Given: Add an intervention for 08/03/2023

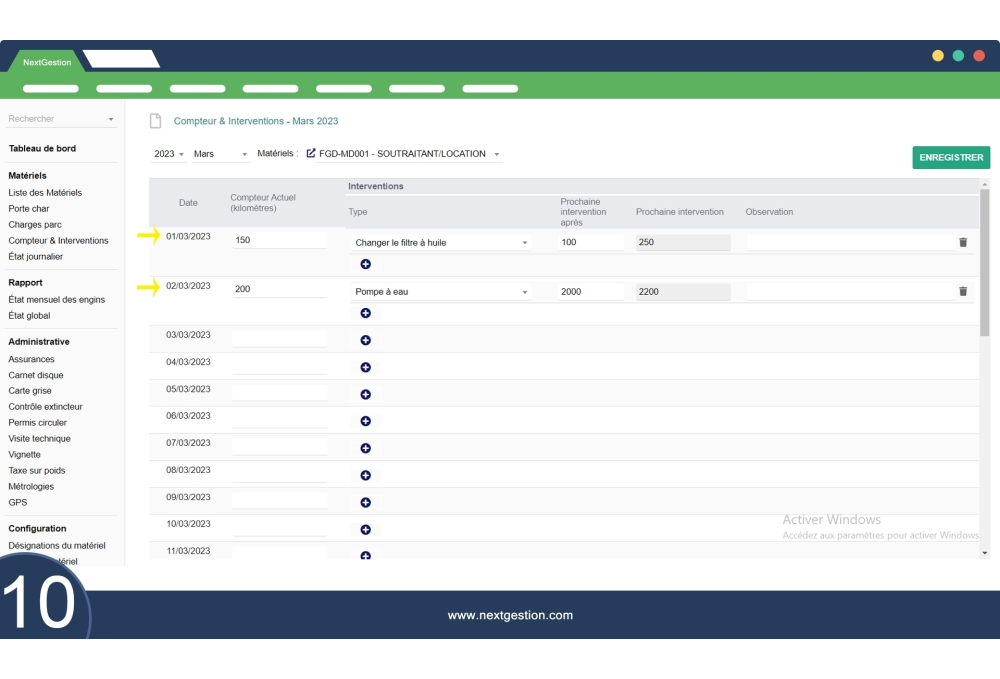Looking at the screenshot, I should click(x=365, y=475).
